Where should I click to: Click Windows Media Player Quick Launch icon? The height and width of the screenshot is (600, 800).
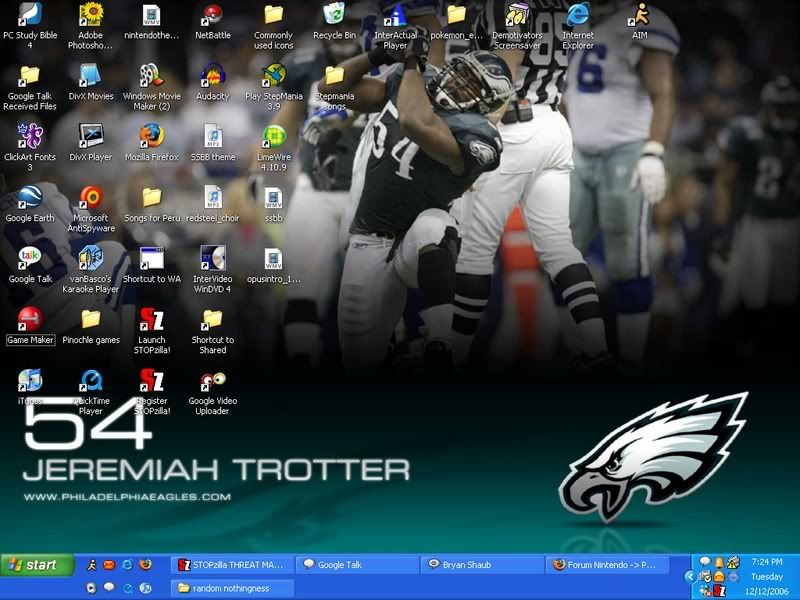click(x=91, y=588)
